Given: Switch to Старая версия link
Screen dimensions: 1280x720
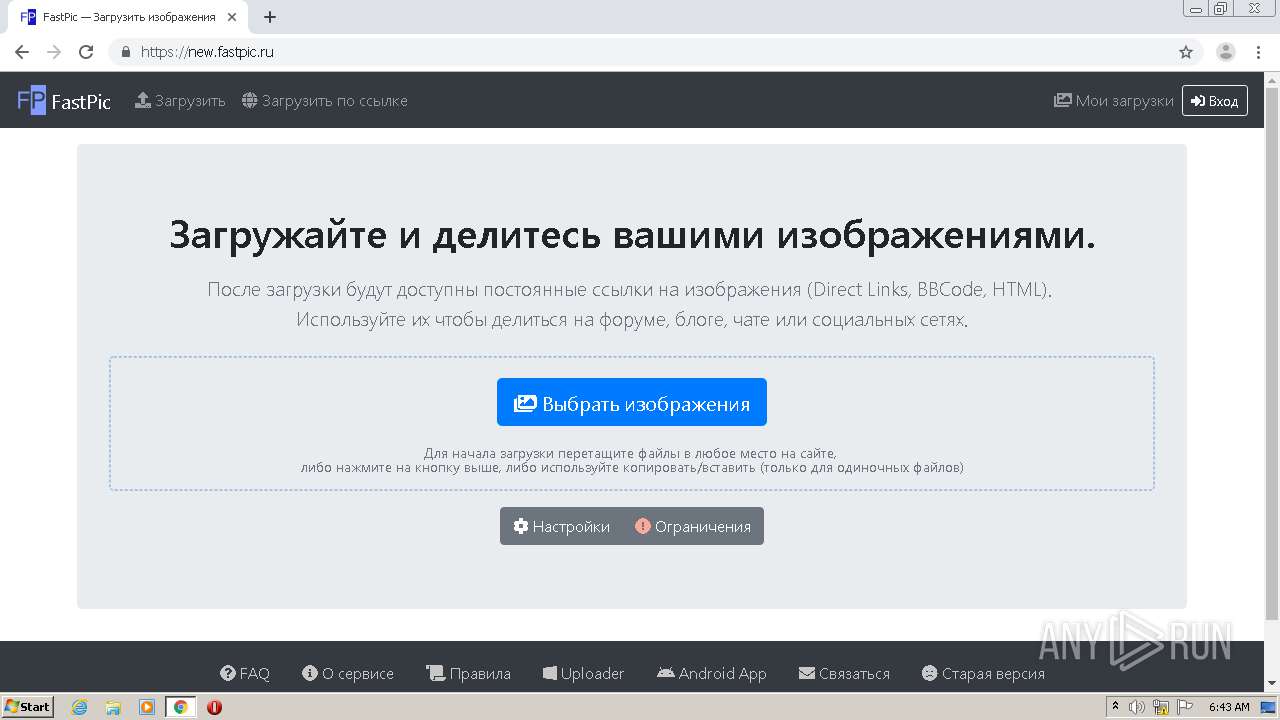Looking at the screenshot, I should pyautogui.click(x=983, y=674).
